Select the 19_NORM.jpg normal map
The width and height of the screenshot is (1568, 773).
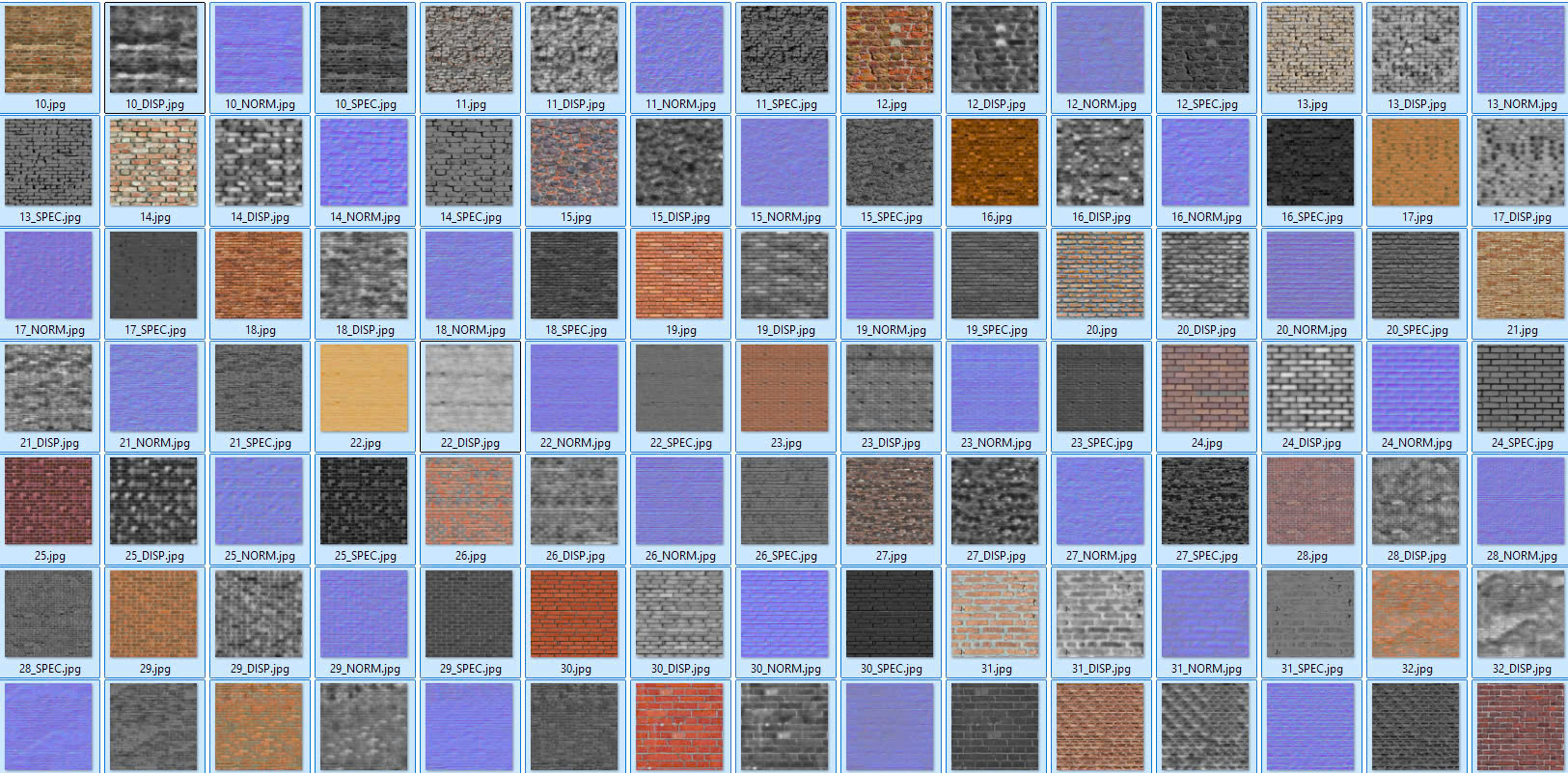[890, 276]
